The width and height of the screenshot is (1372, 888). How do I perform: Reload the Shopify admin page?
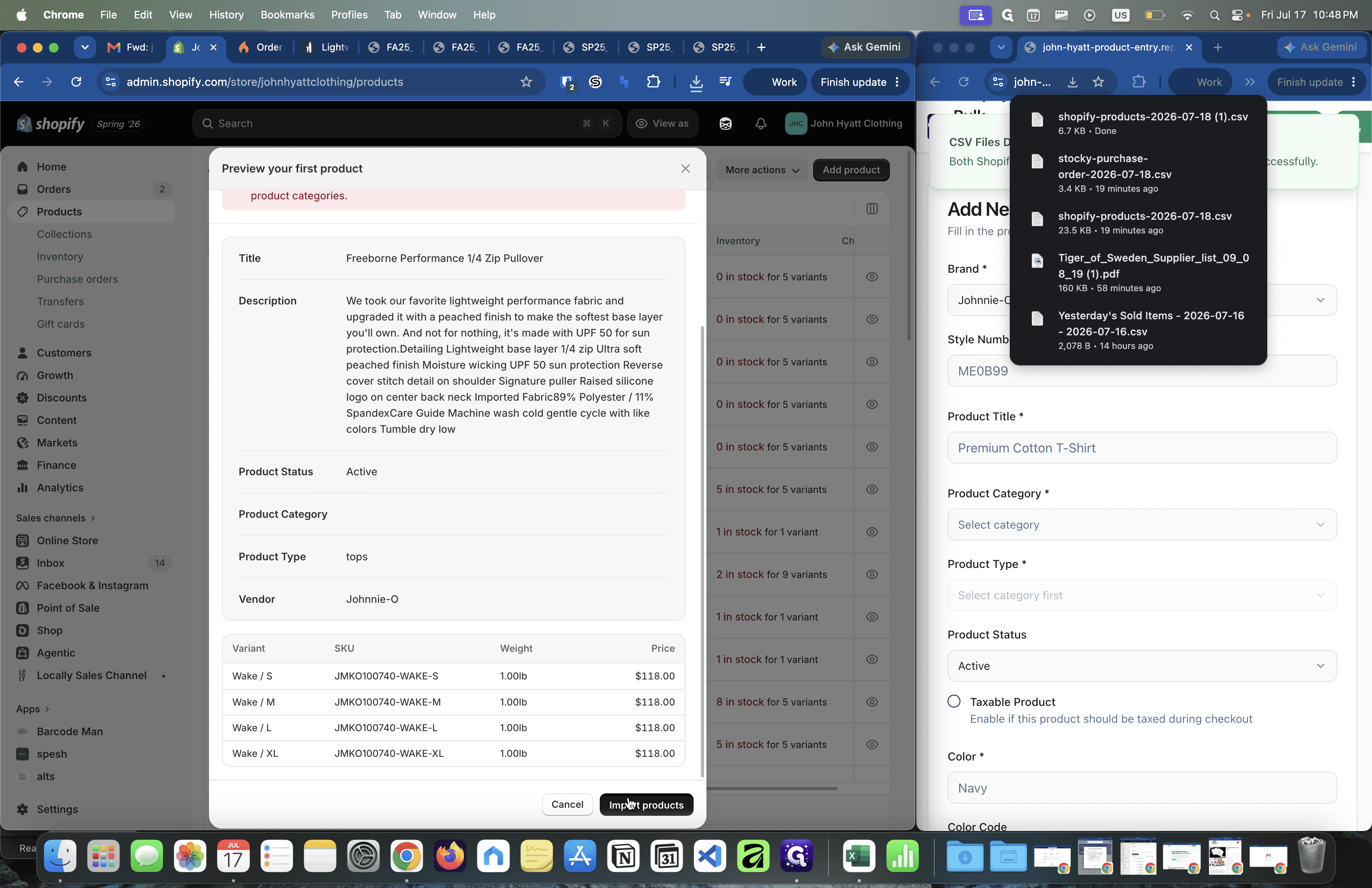coord(76,82)
